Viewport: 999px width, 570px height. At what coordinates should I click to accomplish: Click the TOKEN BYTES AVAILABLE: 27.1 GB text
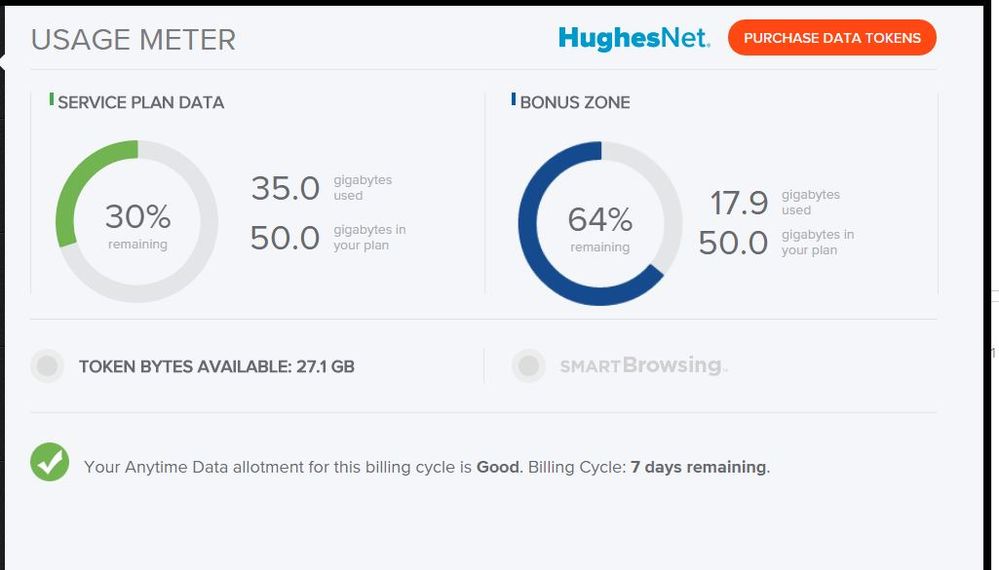click(x=217, y=367)
